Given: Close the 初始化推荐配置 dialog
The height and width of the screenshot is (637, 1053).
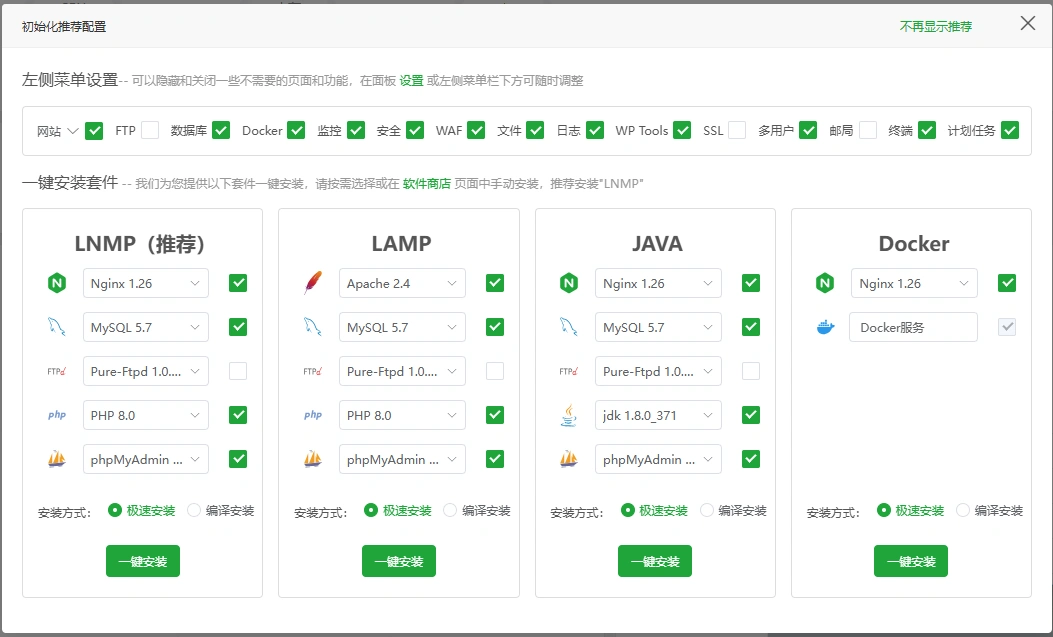Looking at the screenshot, I should point(1027,23).
